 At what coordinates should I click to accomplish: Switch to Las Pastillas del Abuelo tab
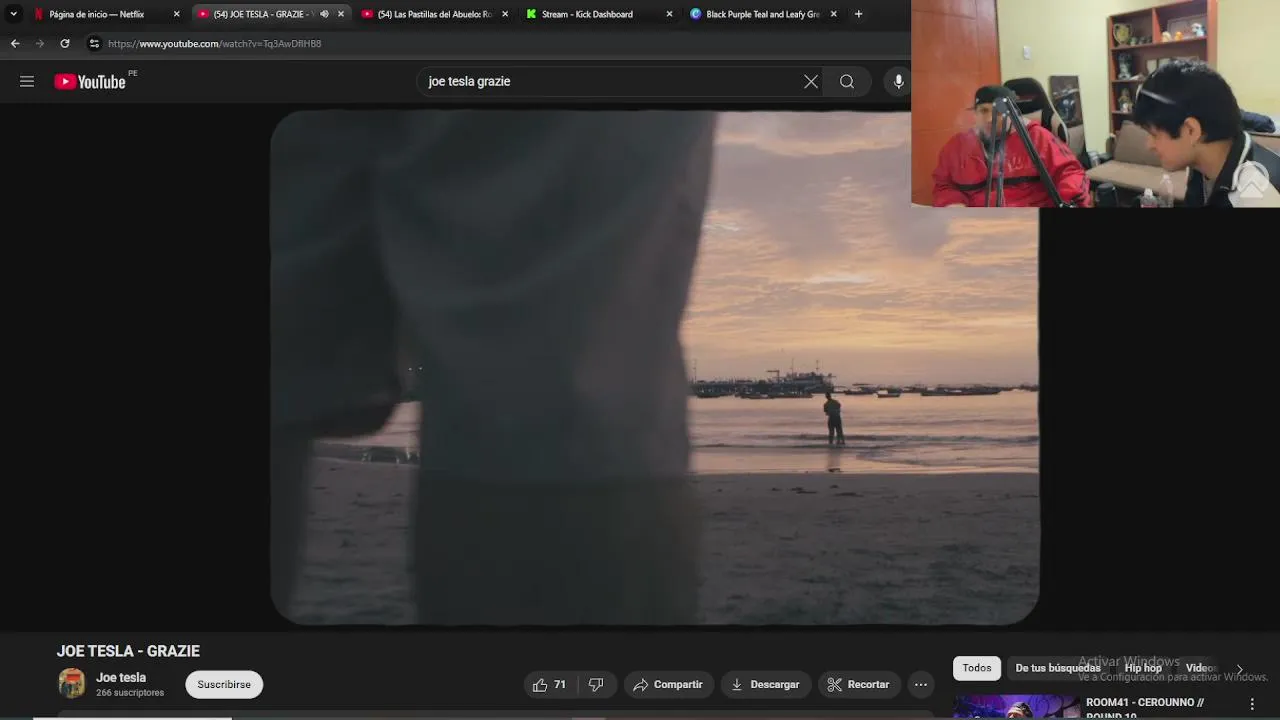tap(433, 14)
